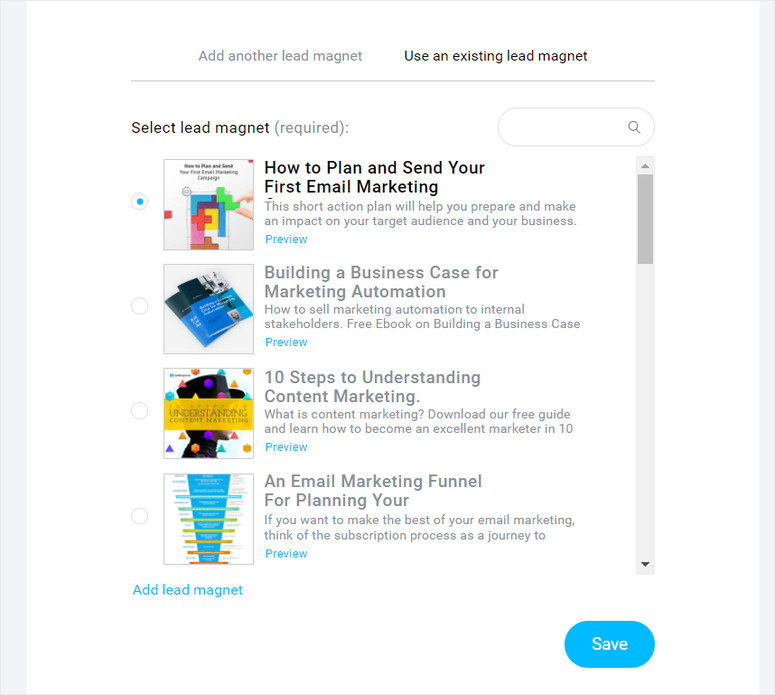775x695 pixels.
Task: Select the Email Marketing Campaign radio button
Action: pos(139,201)
